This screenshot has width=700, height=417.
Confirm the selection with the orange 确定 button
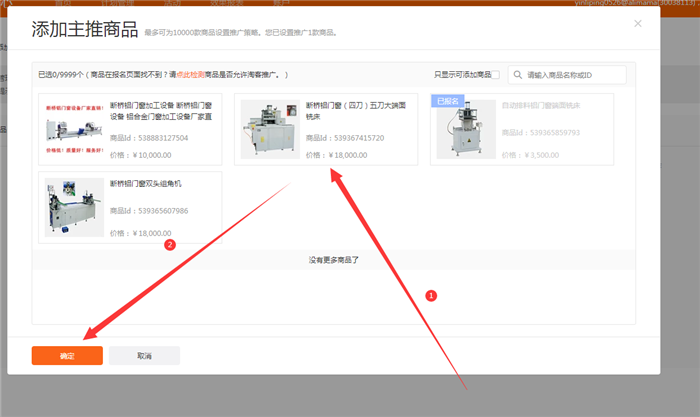tap(67, 355)
